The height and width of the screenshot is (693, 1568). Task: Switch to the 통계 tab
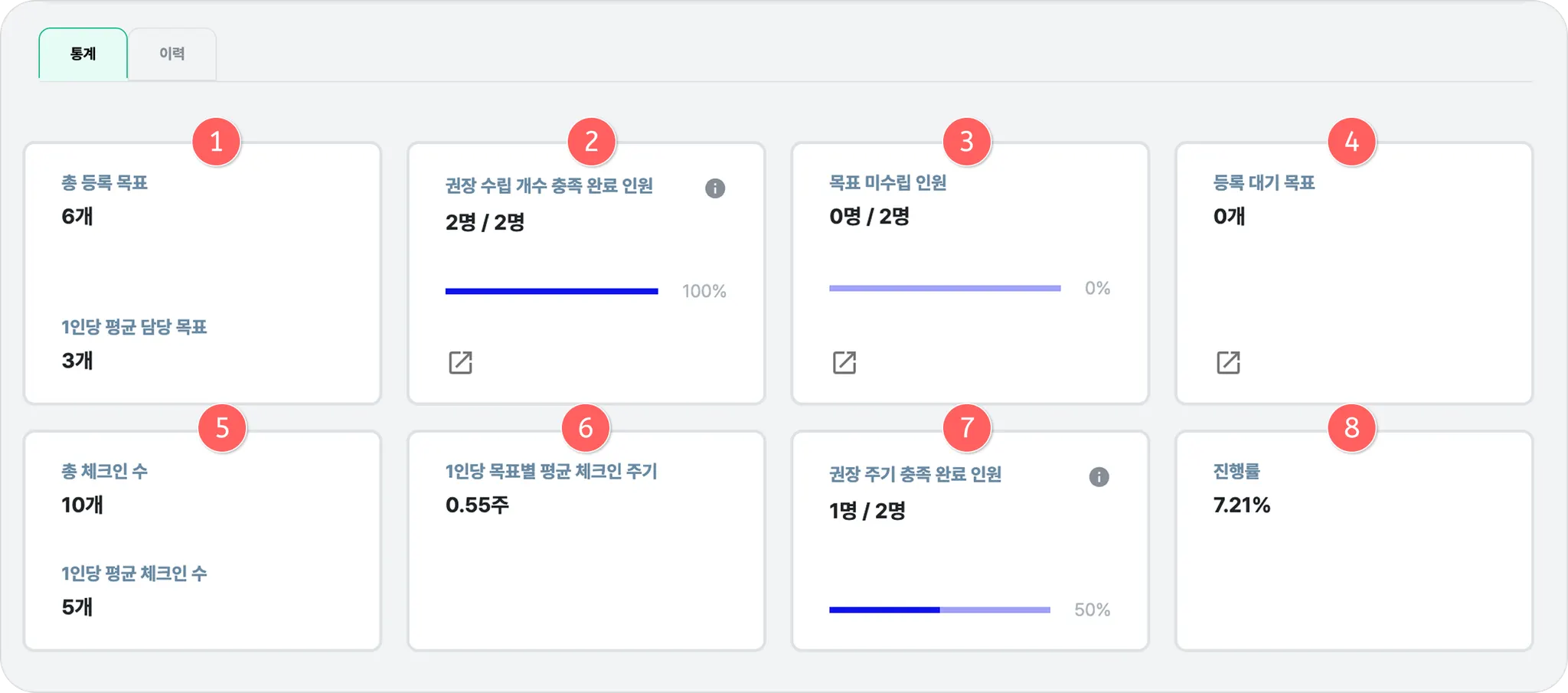tap(83, 54)
